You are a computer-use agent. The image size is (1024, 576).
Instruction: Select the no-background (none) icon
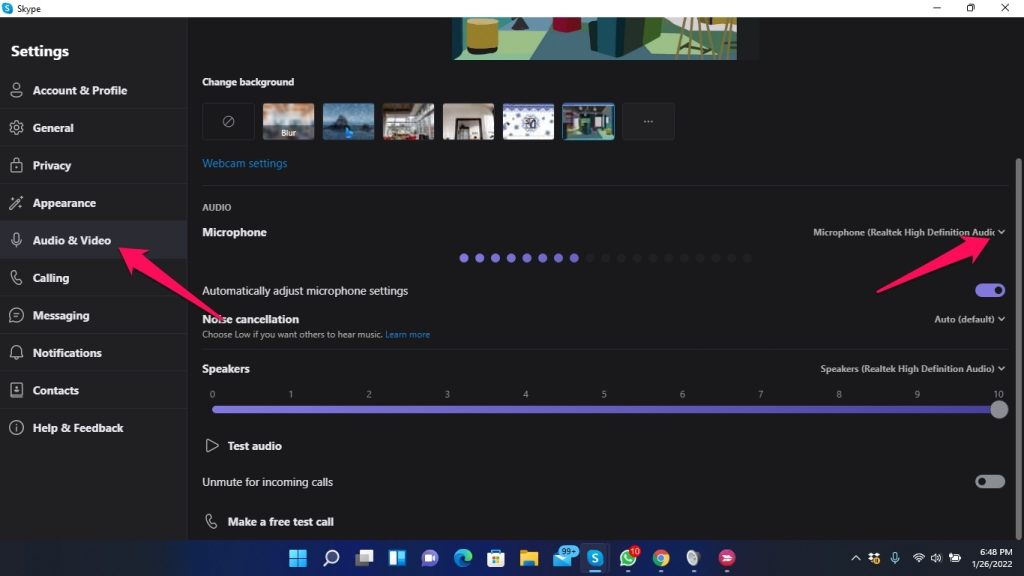point(228,121)
